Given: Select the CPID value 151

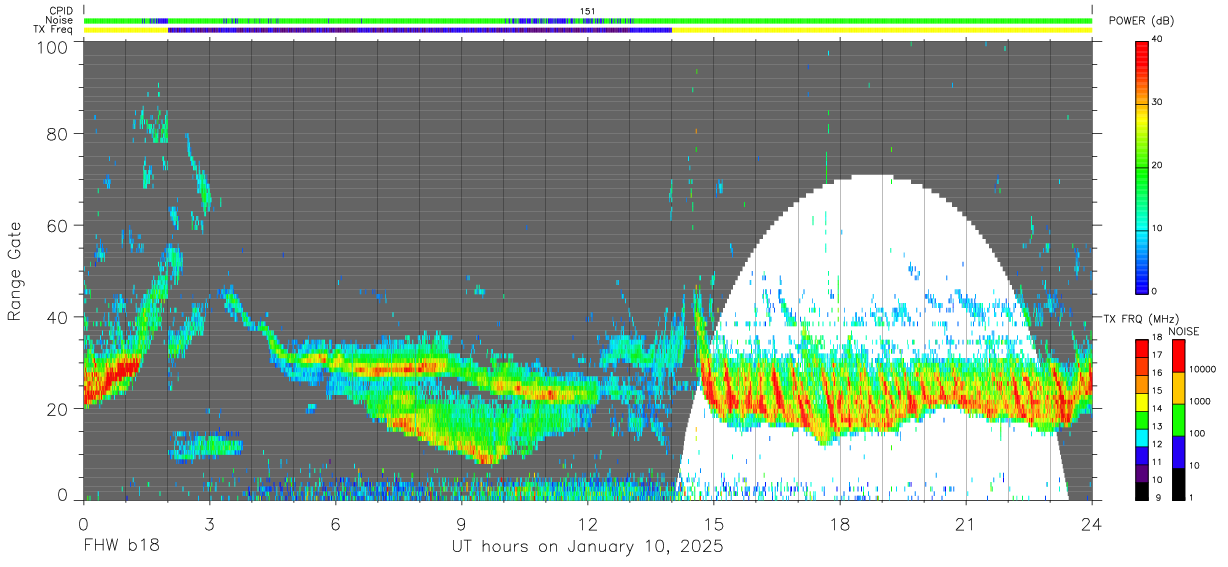Looking at the screenshot, I should point(587,11).
